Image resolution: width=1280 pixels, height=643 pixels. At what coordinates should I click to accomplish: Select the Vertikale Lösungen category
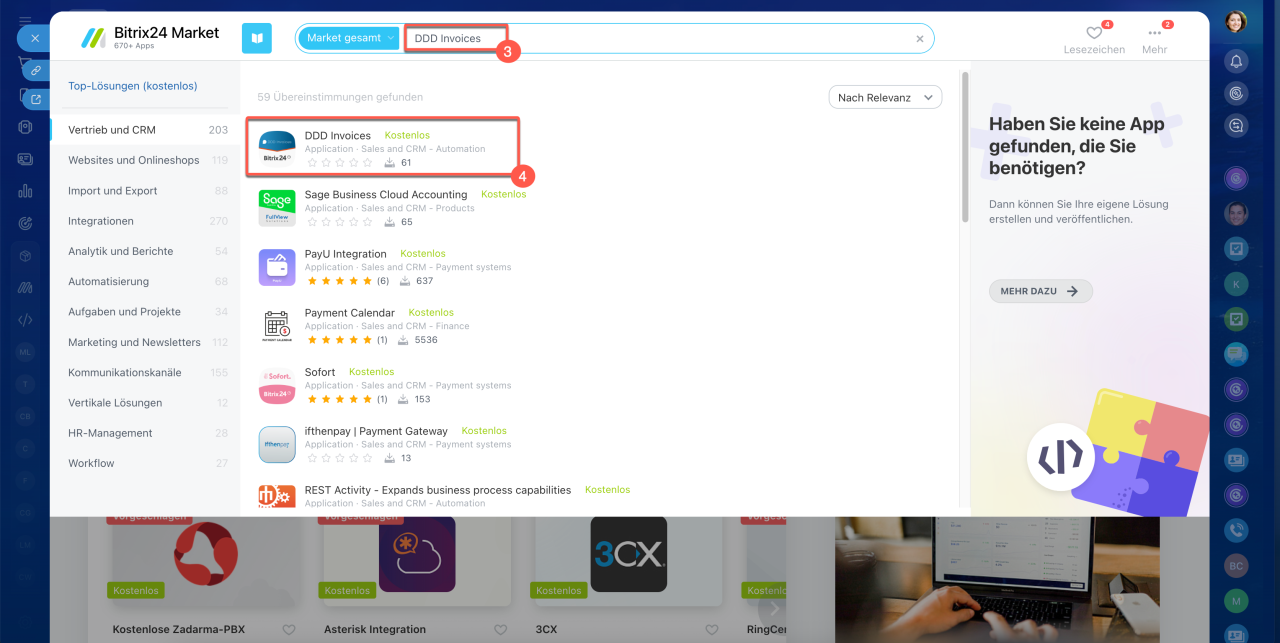tap(147, 403)
